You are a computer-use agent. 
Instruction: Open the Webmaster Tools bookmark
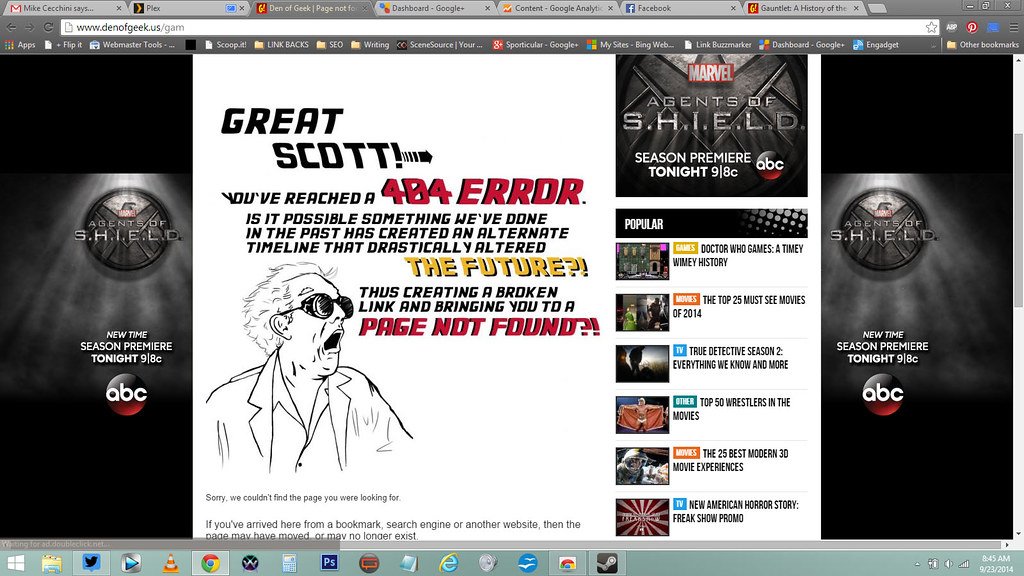[x=132, y=45]
